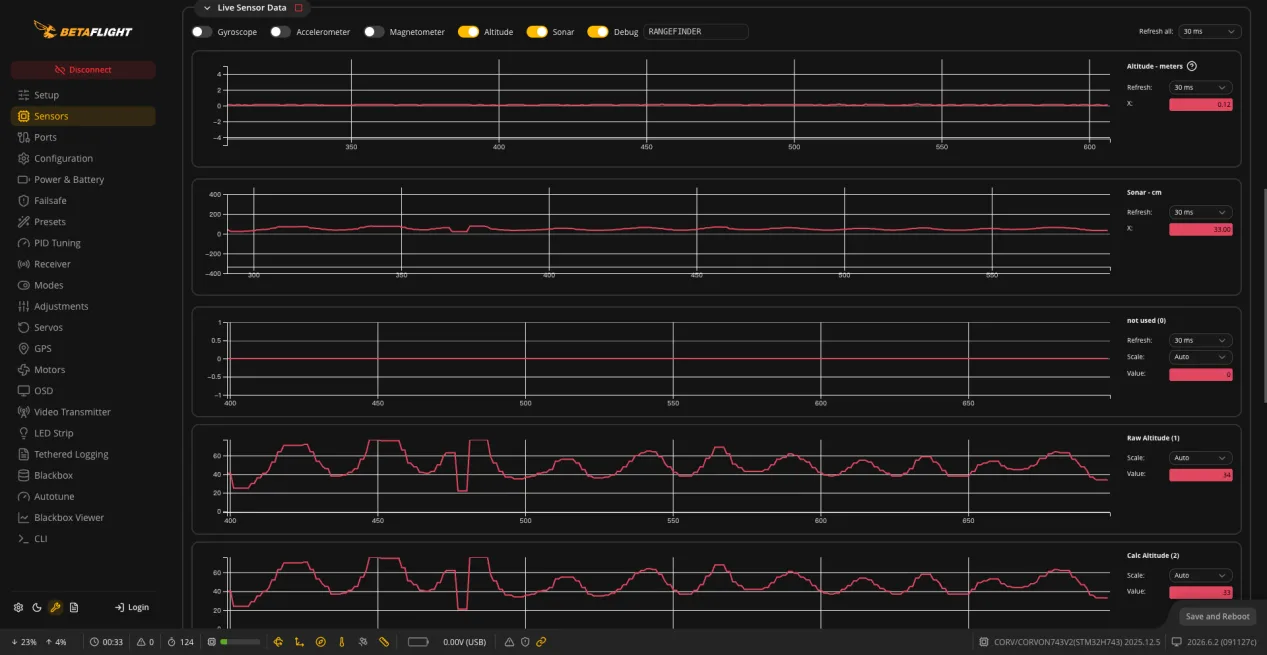
Task: Click the Sonar X value field 33.00
Action: click(1201, 229)
